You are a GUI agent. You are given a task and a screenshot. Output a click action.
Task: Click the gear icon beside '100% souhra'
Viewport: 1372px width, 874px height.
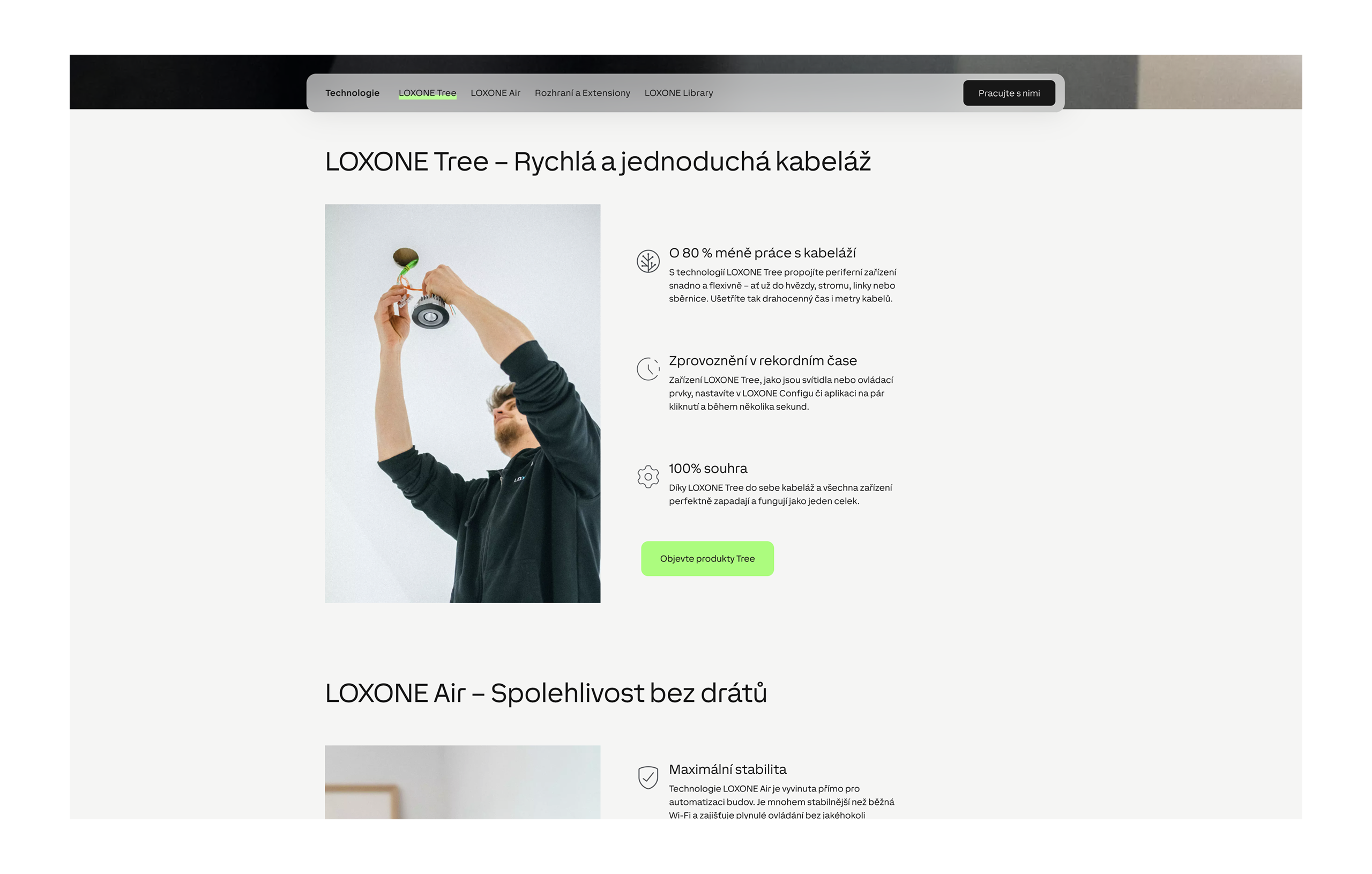[648, 477]
